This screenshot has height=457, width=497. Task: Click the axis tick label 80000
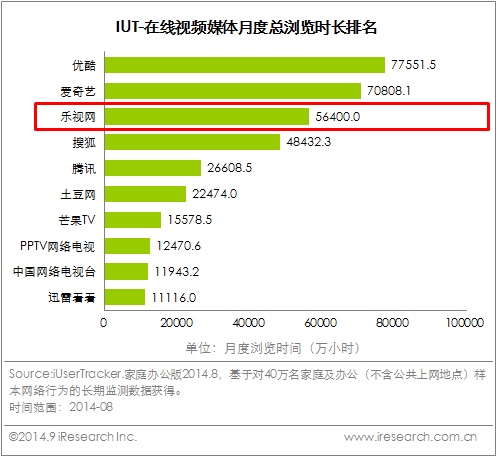tap(392, 323)
